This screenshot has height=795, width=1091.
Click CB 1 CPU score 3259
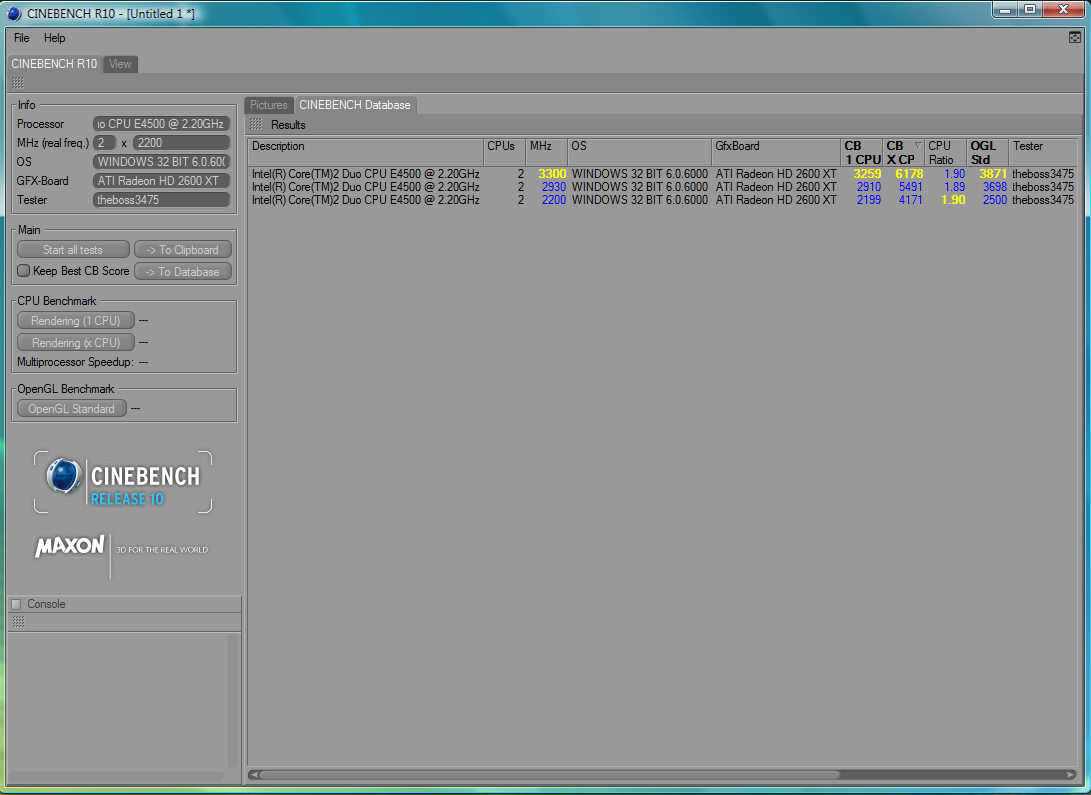(x=867, y=174)
